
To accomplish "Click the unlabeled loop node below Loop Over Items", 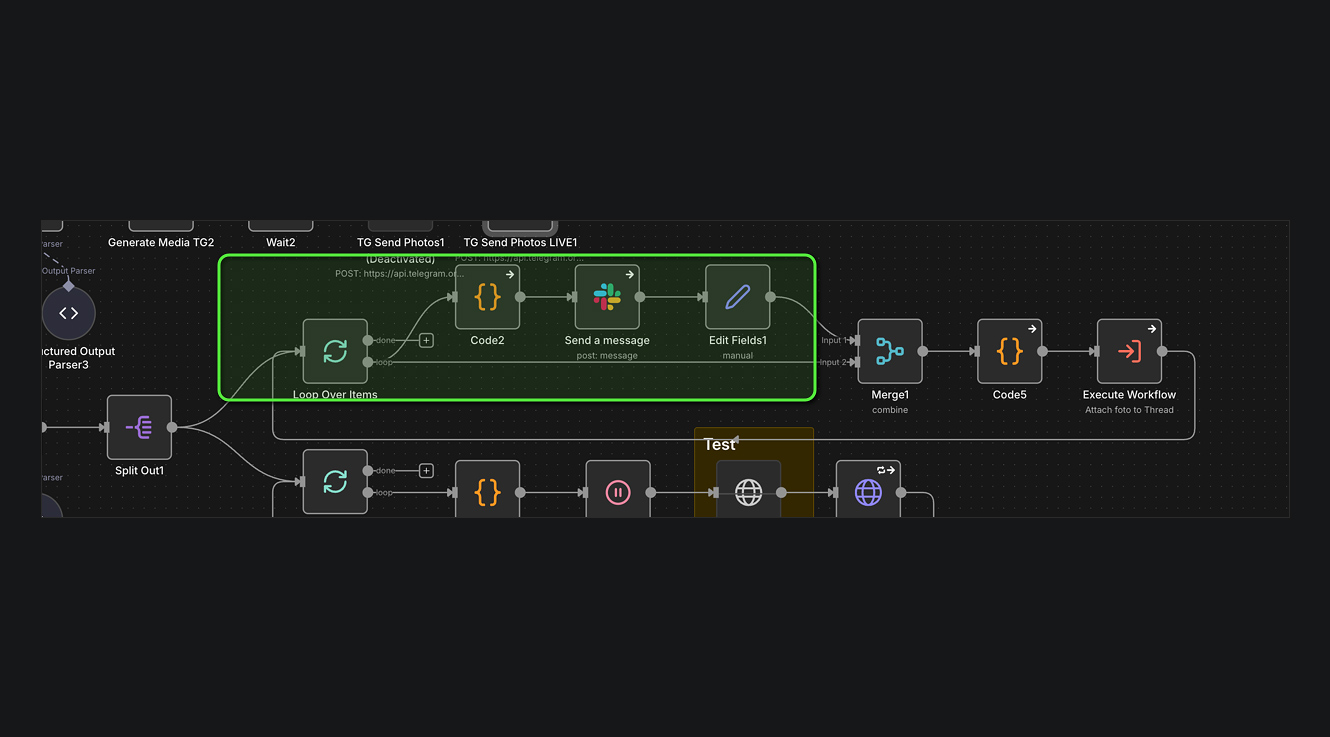I will pyautogui.click(x=335, y=482).
